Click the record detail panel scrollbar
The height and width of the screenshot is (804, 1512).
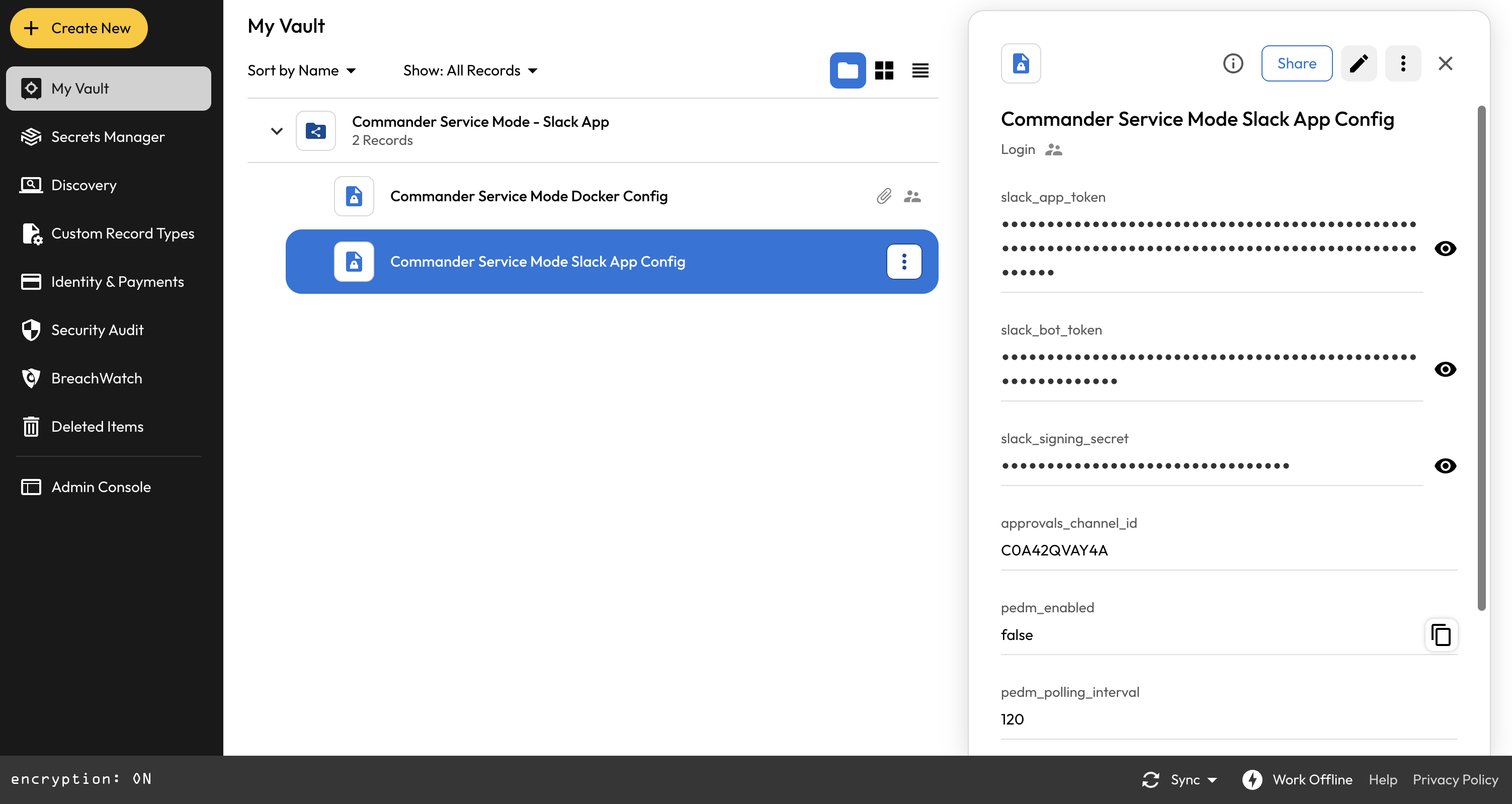point(1481,358)
